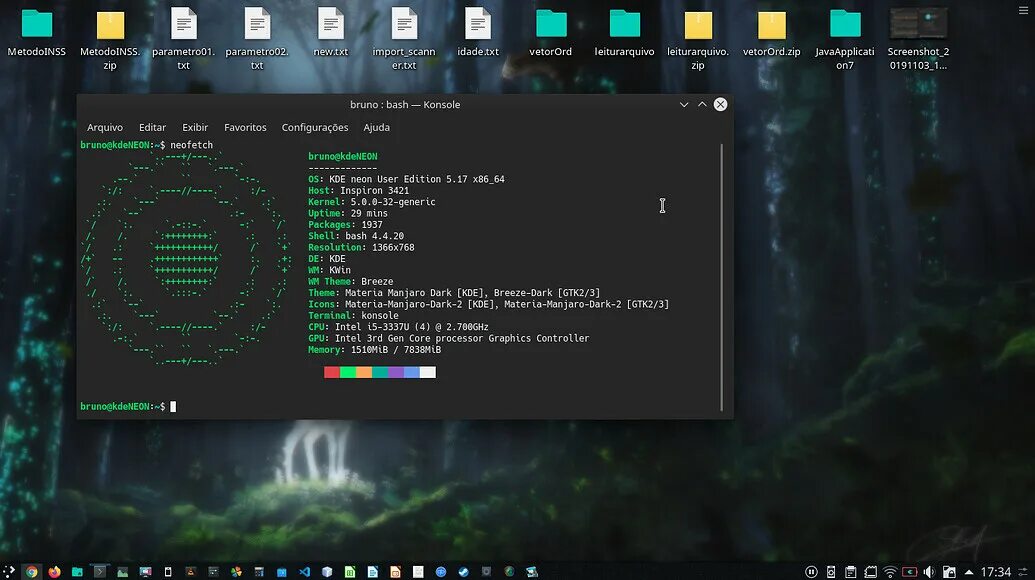Click the green neofetch color block

pyautogui.click(x=348, y=372)
